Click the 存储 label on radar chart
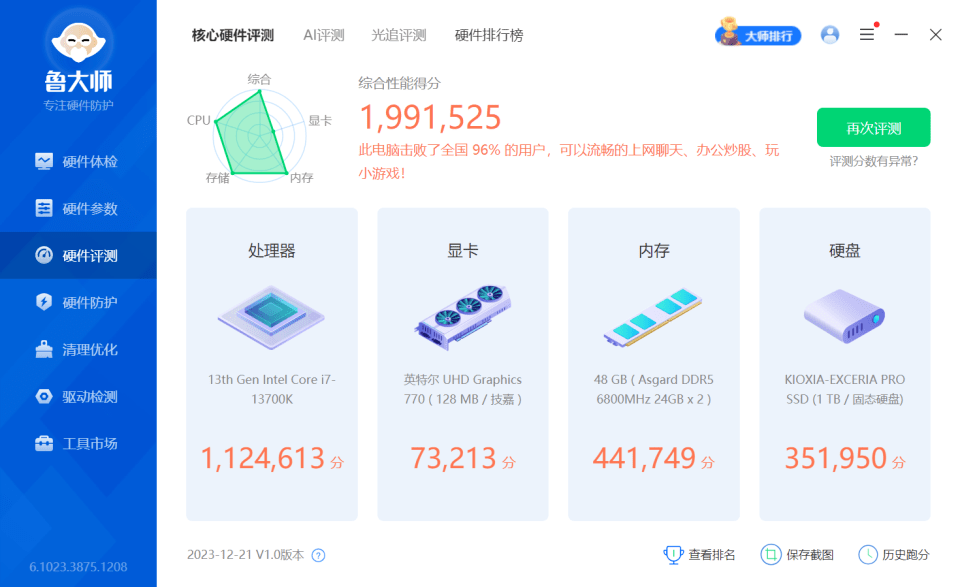The width and height of the screenshot is (960, 587). point(217,178)
